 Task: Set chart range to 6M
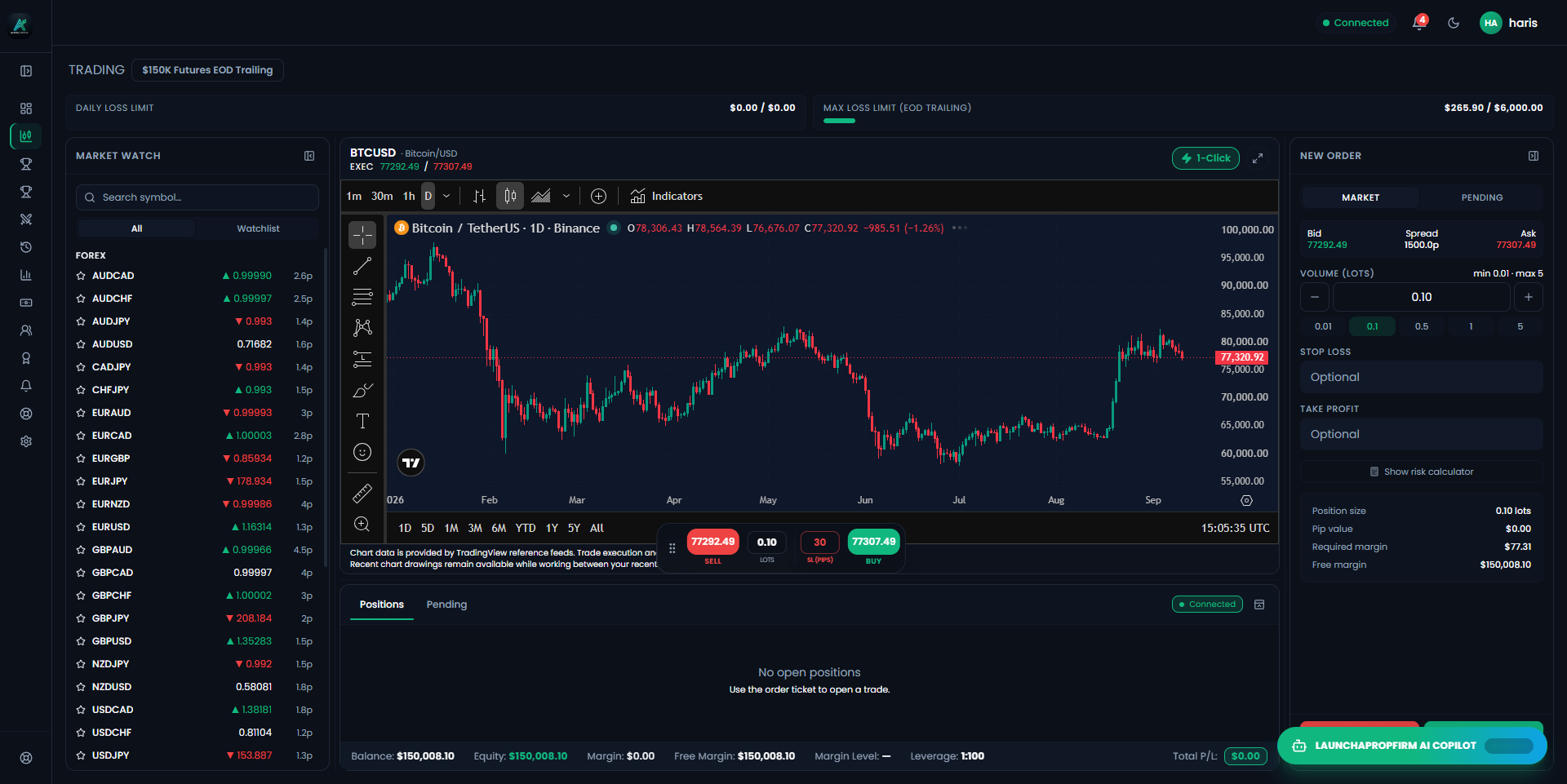[x=499, y=528]
